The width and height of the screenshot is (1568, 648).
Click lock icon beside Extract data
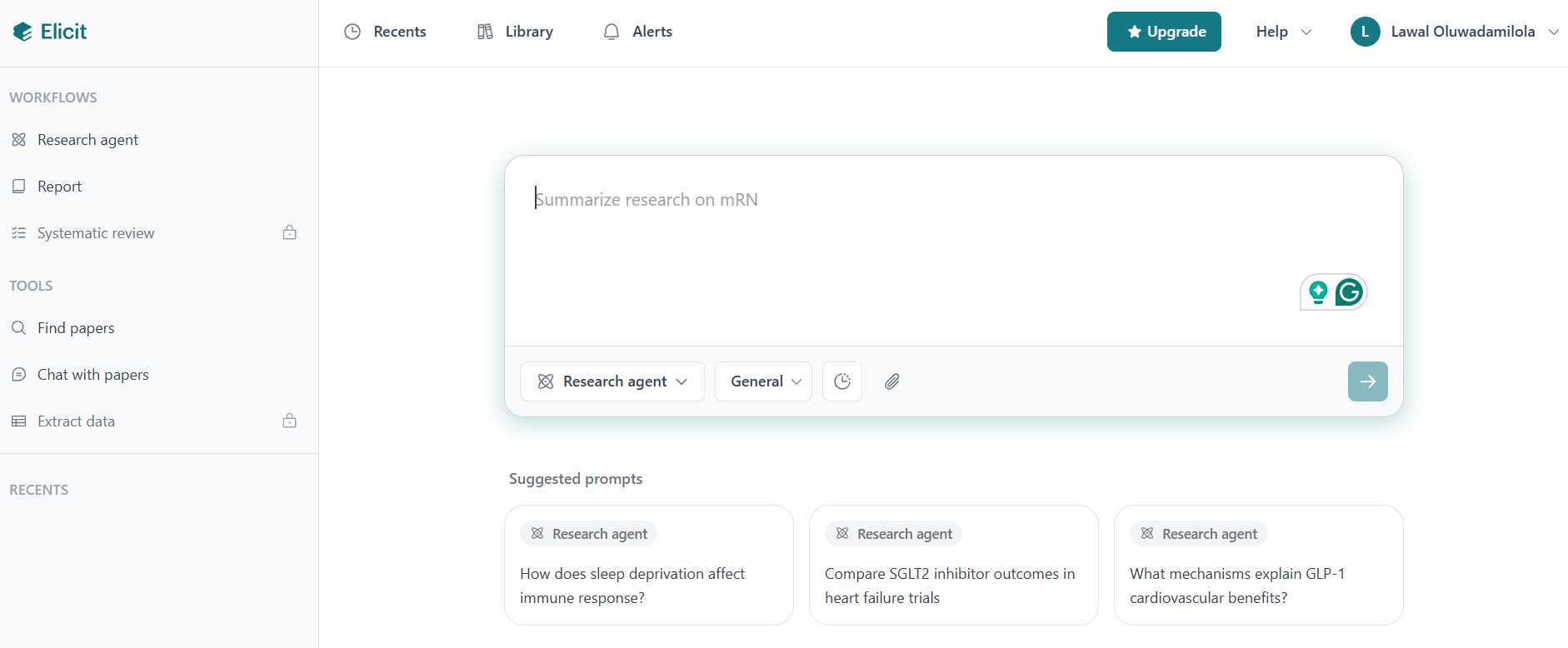(289, 421)
